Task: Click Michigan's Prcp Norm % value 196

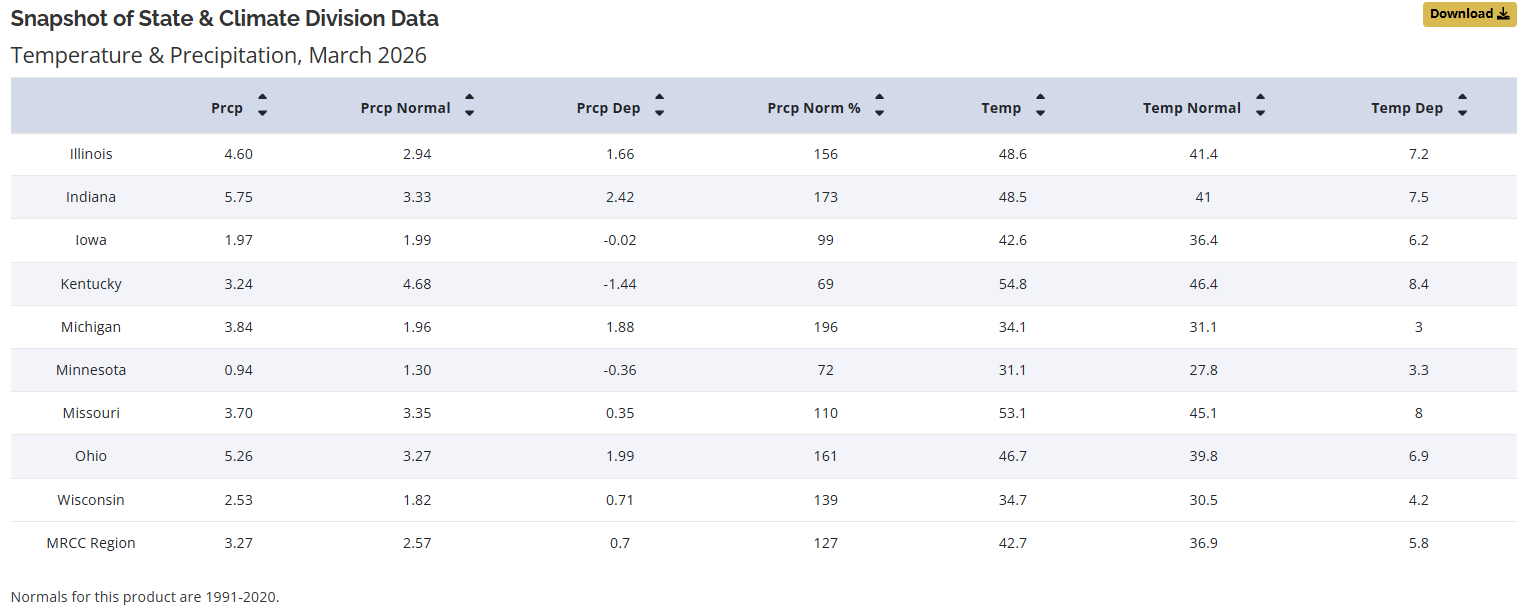Action: click(x=826, y=327)
